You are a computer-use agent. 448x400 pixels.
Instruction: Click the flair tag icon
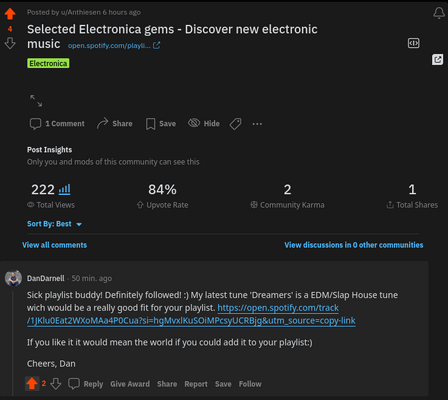tap(235, 124)
